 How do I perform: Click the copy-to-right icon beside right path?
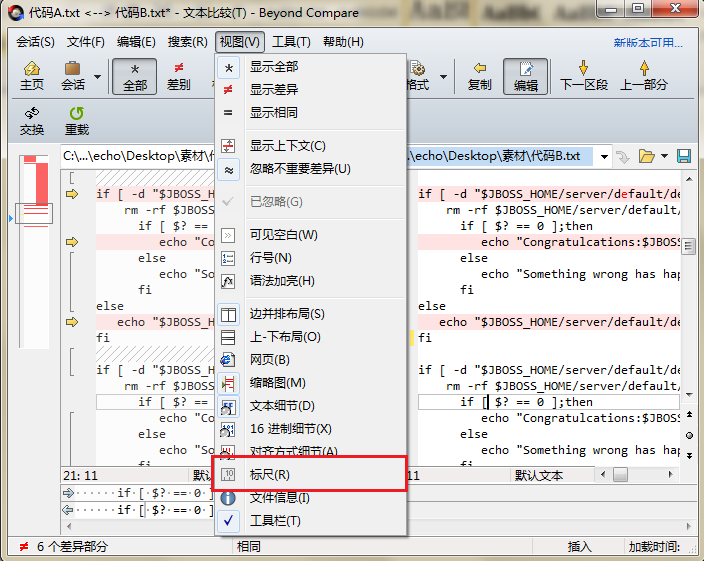point(623,157)
